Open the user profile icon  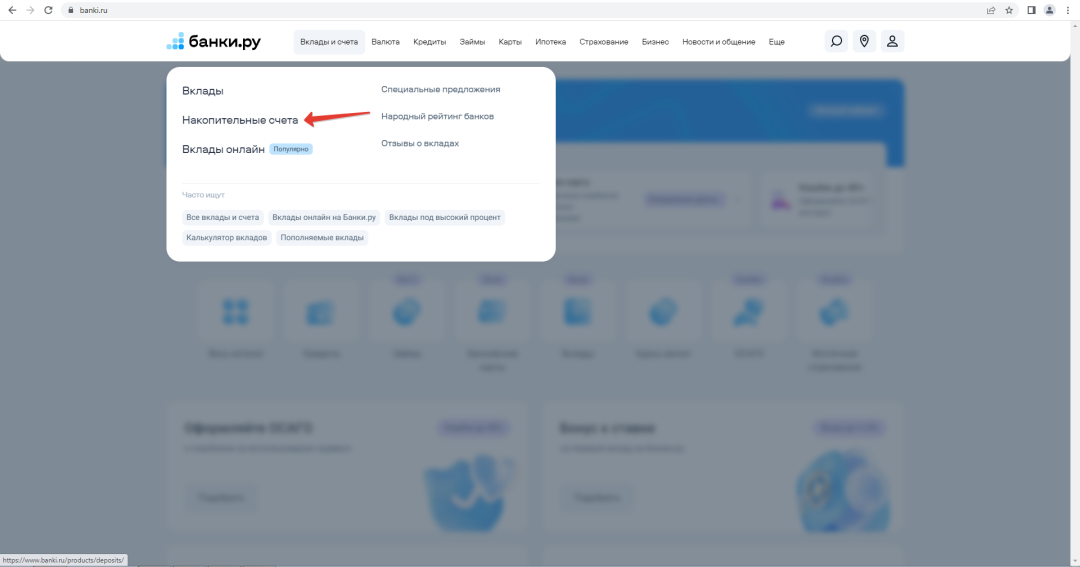892,41
